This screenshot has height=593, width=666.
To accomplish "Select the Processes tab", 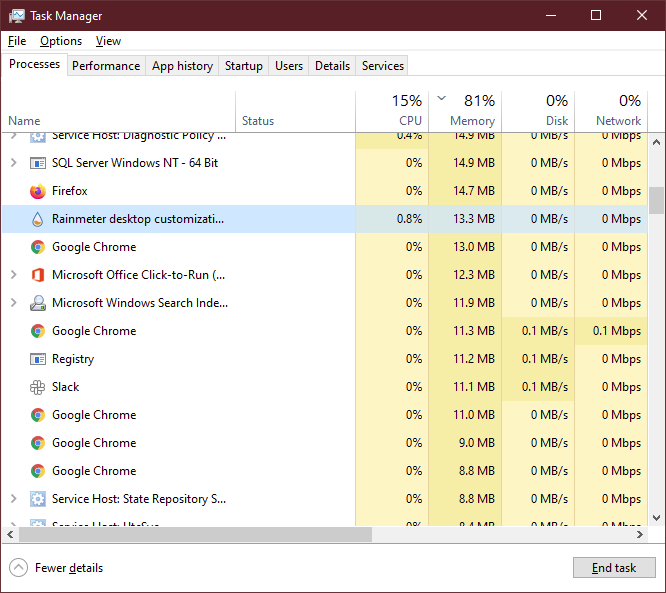I will (34, 64).
